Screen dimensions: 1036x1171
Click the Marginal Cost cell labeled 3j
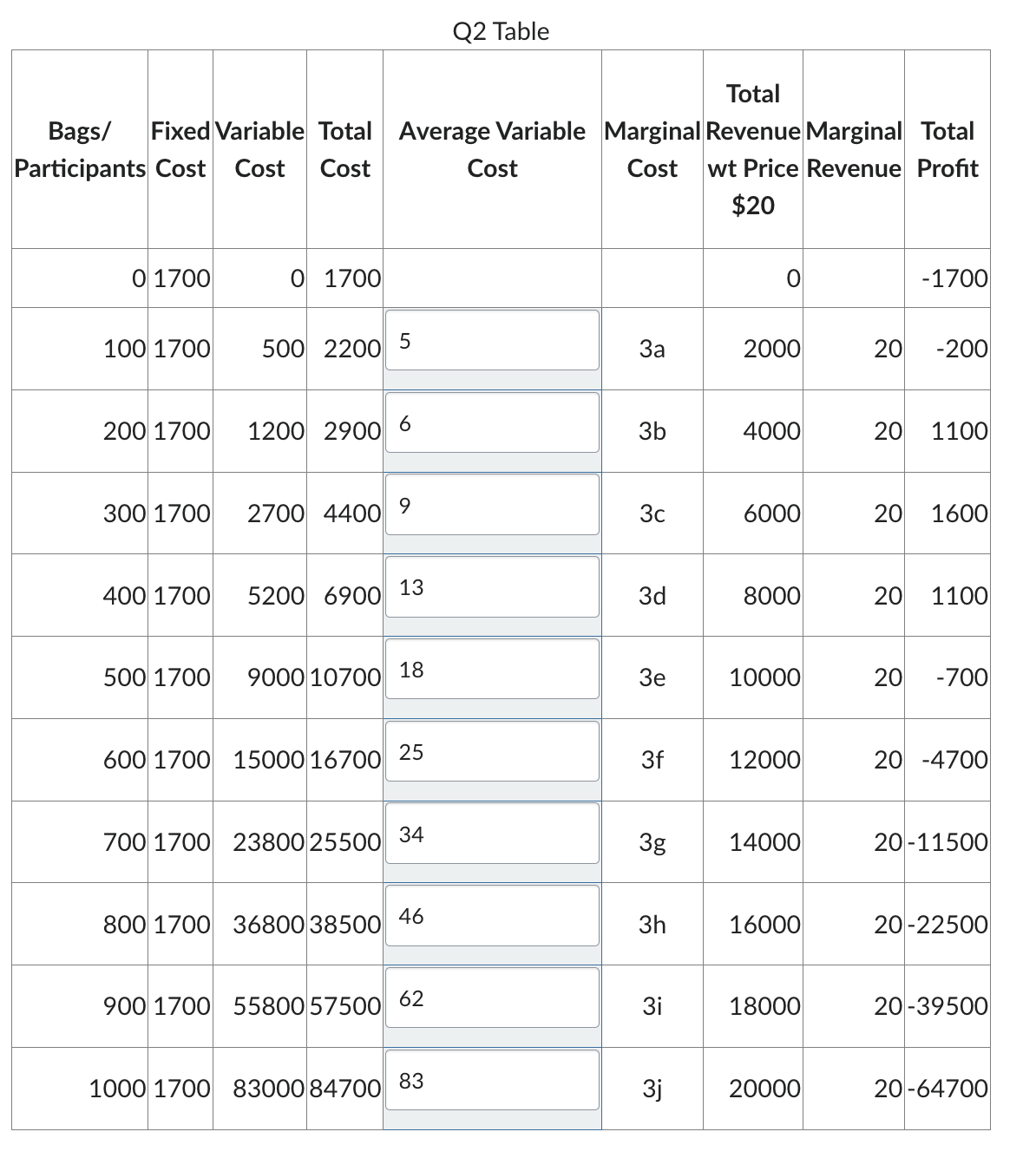pos(652,1089)
